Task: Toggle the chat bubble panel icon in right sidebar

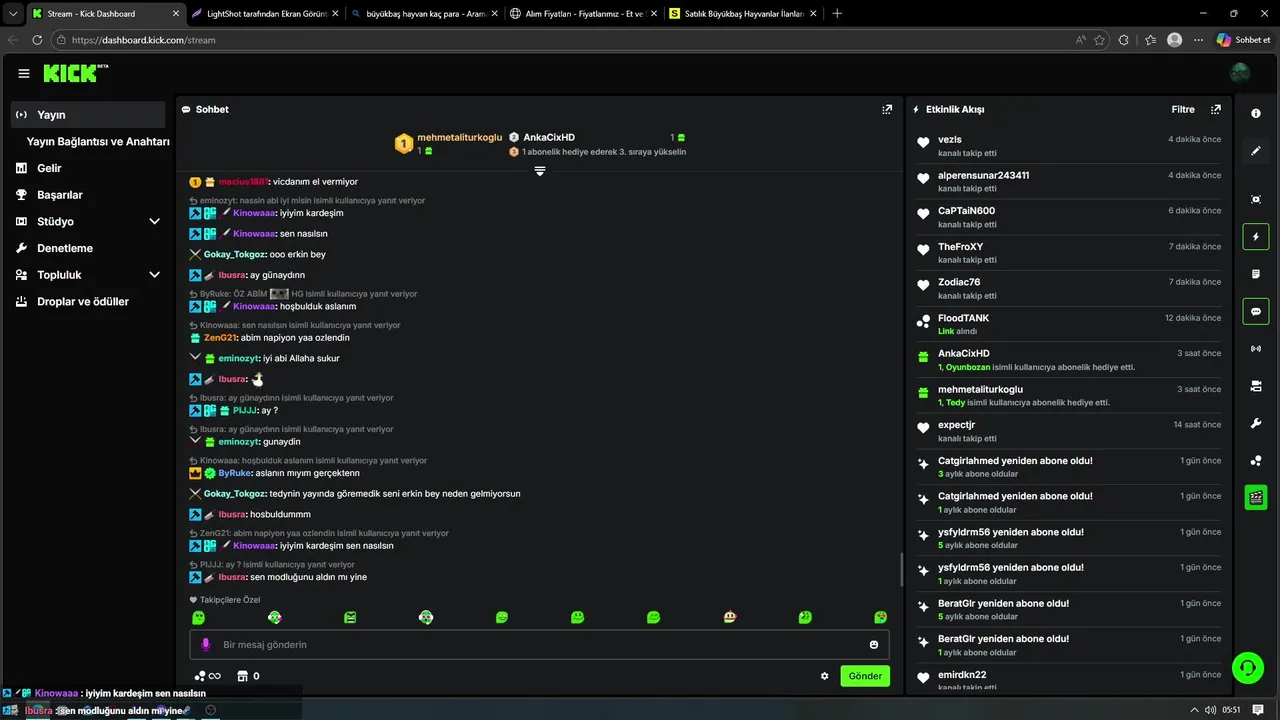Action: [1256, 311]
